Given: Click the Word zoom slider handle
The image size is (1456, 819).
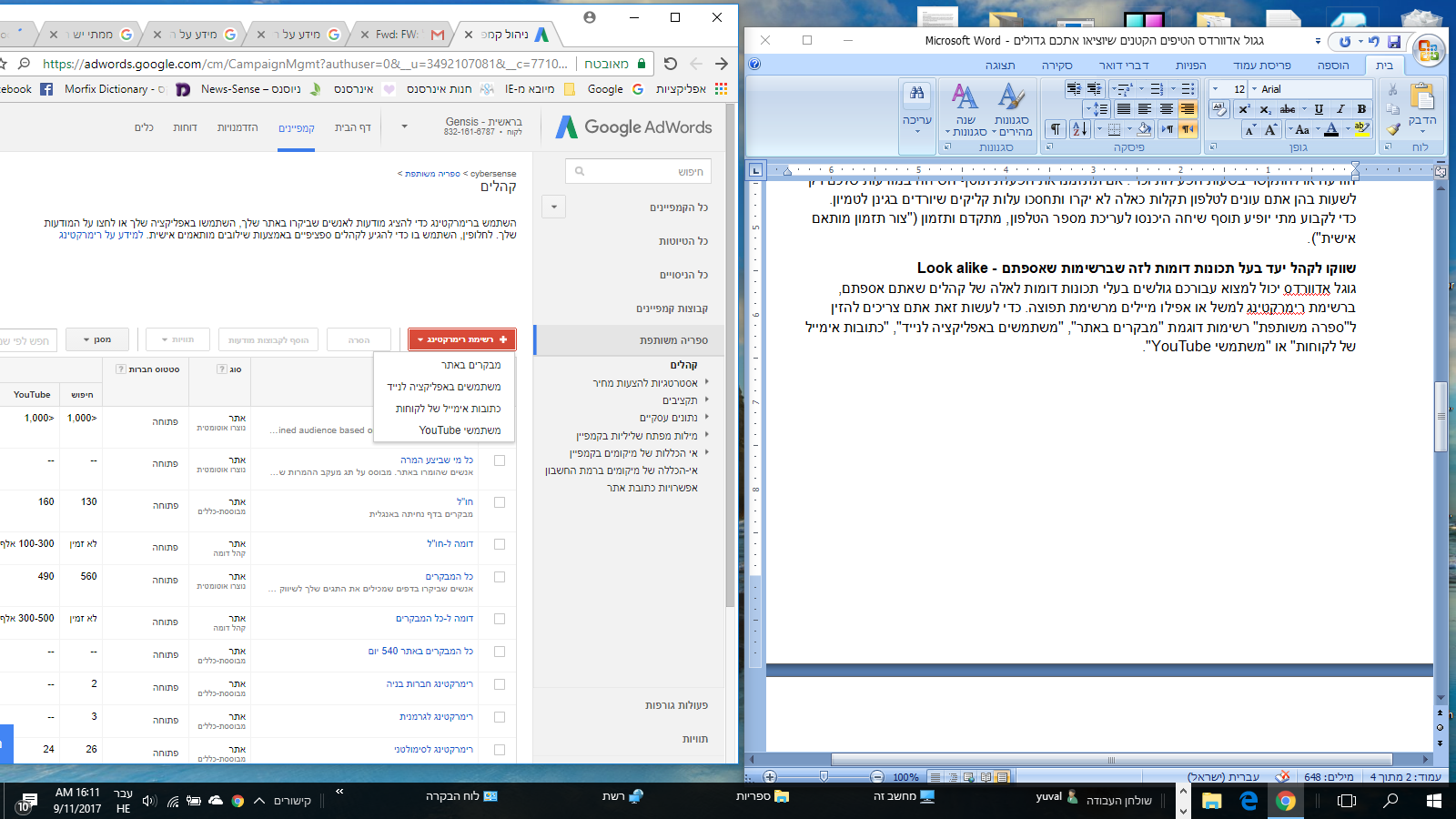Looking at the screenshot, I should point(824,777).
